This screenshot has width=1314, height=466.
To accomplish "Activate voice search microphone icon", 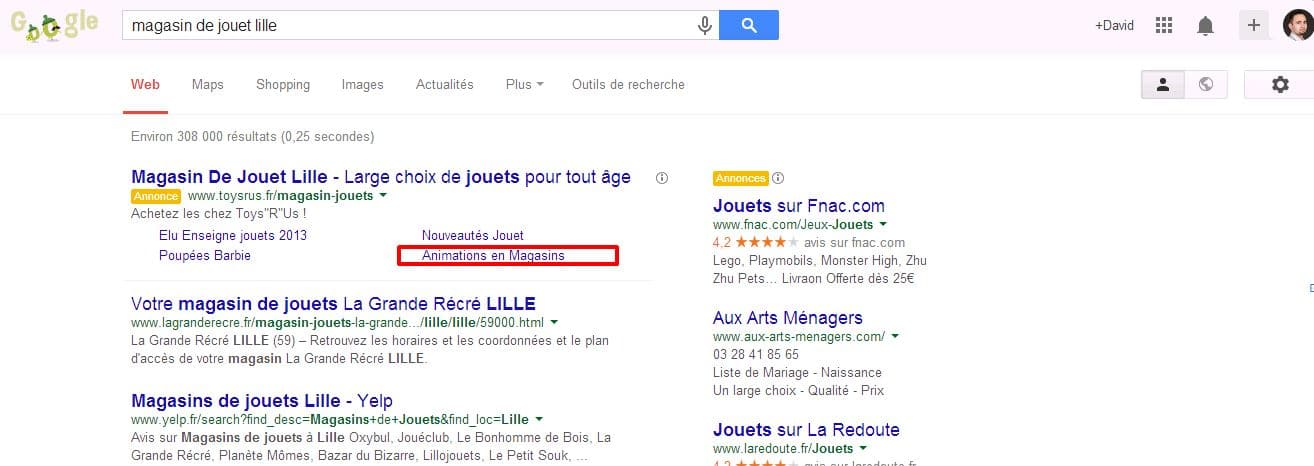I will [705, 25].
